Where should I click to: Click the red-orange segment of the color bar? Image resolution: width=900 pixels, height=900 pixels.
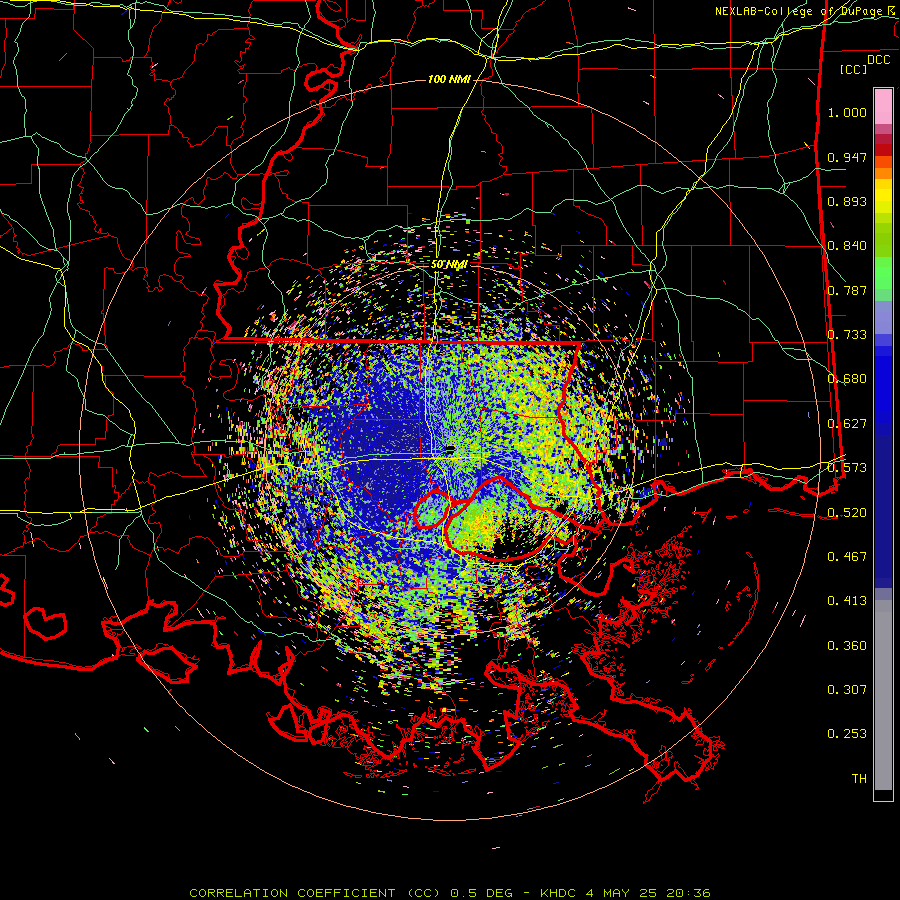pos(883,162)
